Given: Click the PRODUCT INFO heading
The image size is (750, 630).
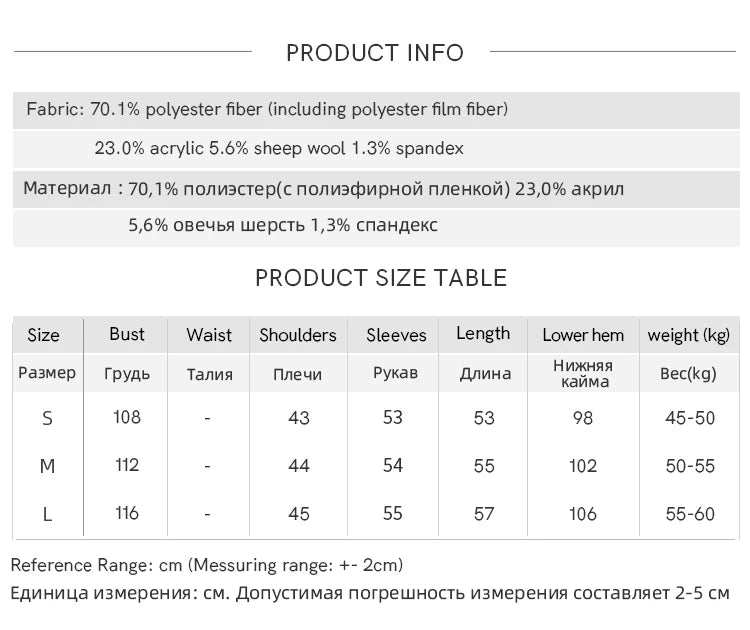Looking at the screenshot, I should [375, 53].
